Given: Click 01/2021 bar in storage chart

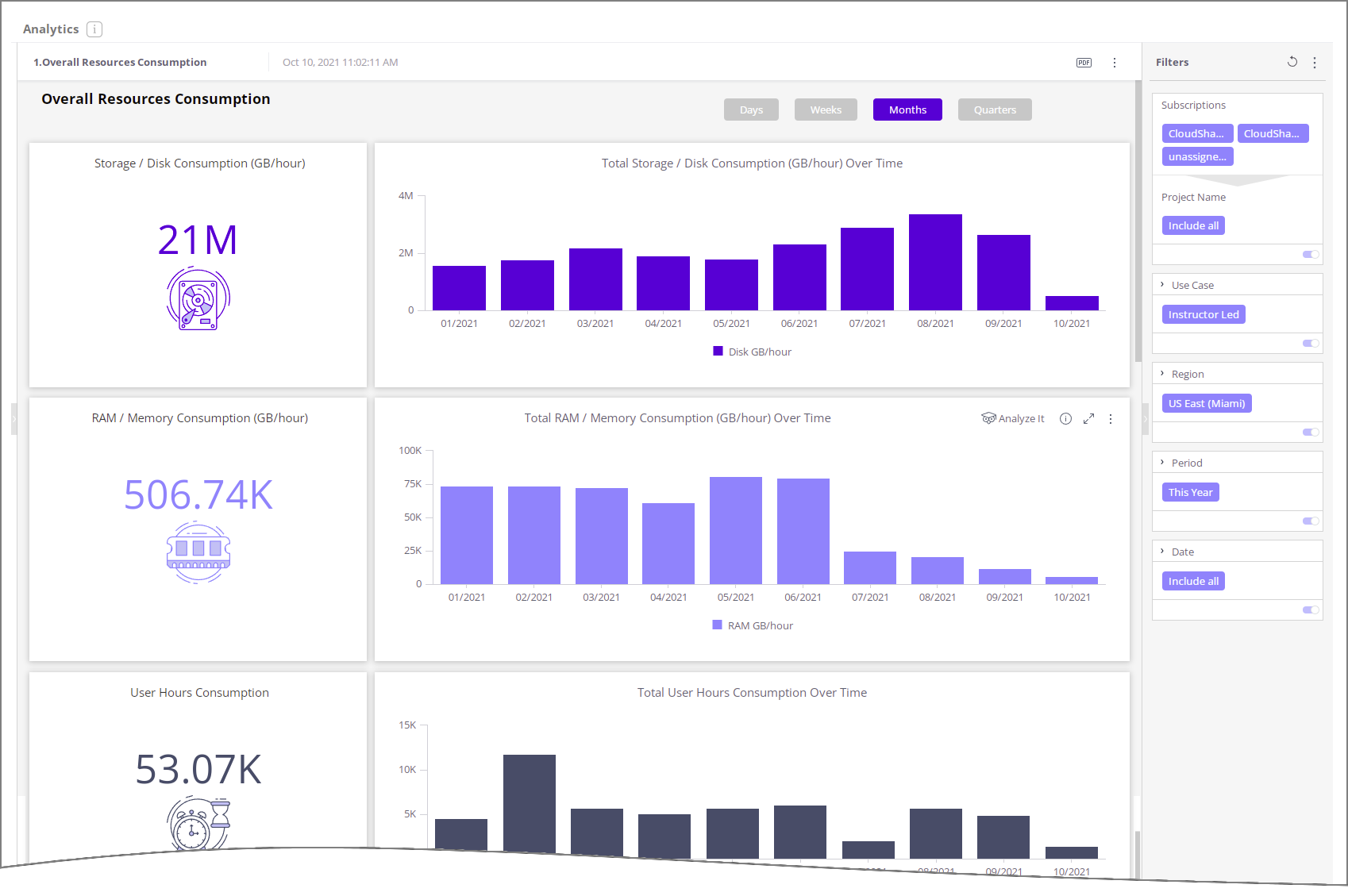Looking at the screenshot, I should coord(459,288).
